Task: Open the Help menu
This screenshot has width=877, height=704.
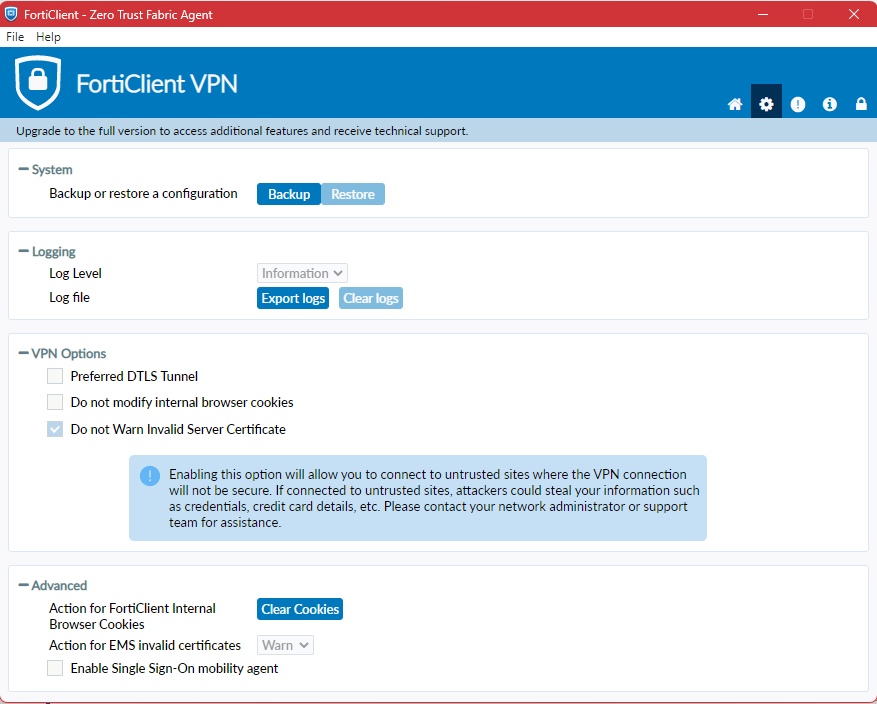Action: [x=48, y=37]
